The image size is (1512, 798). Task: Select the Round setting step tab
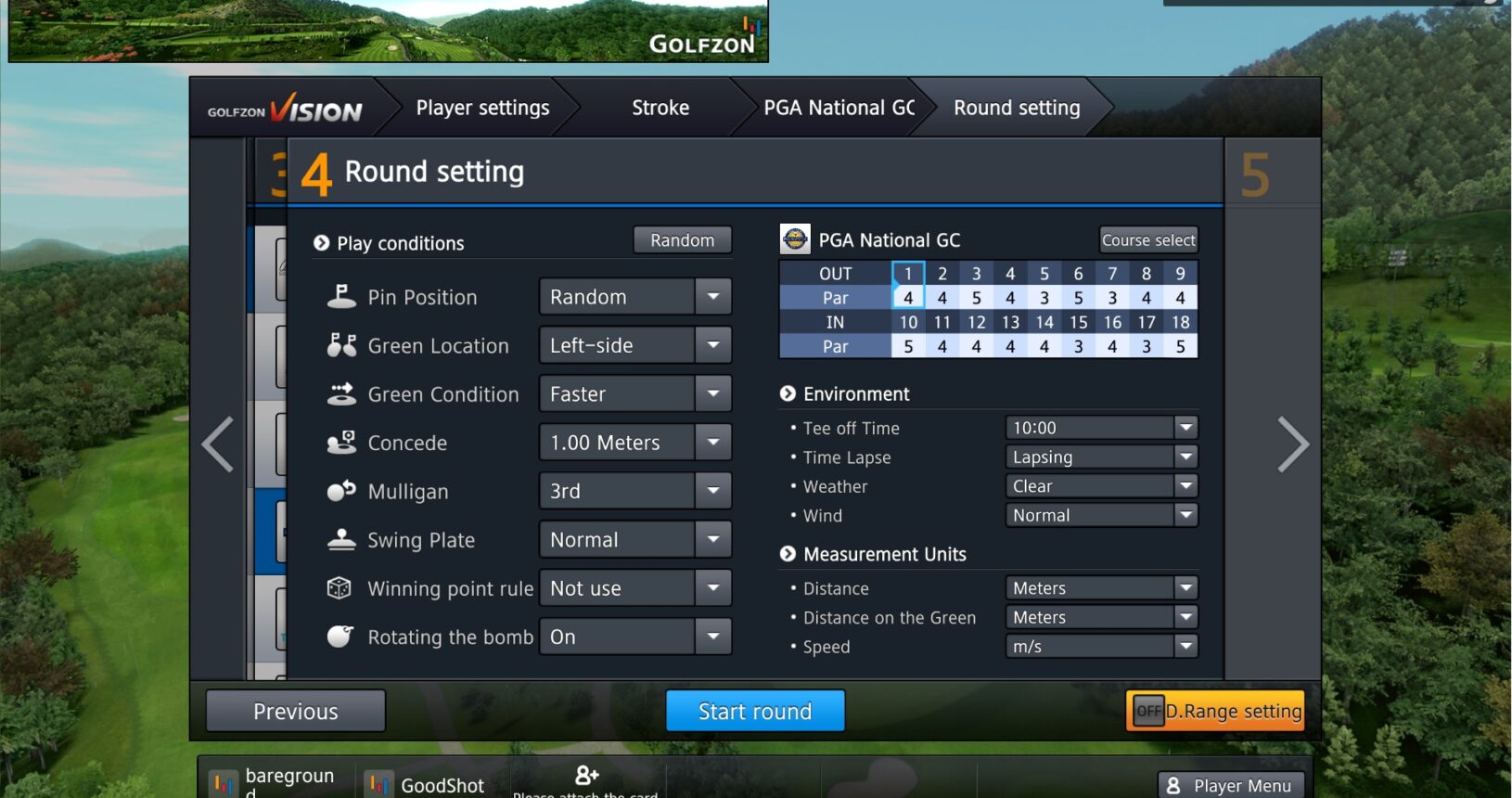[x=1017, y=108]
